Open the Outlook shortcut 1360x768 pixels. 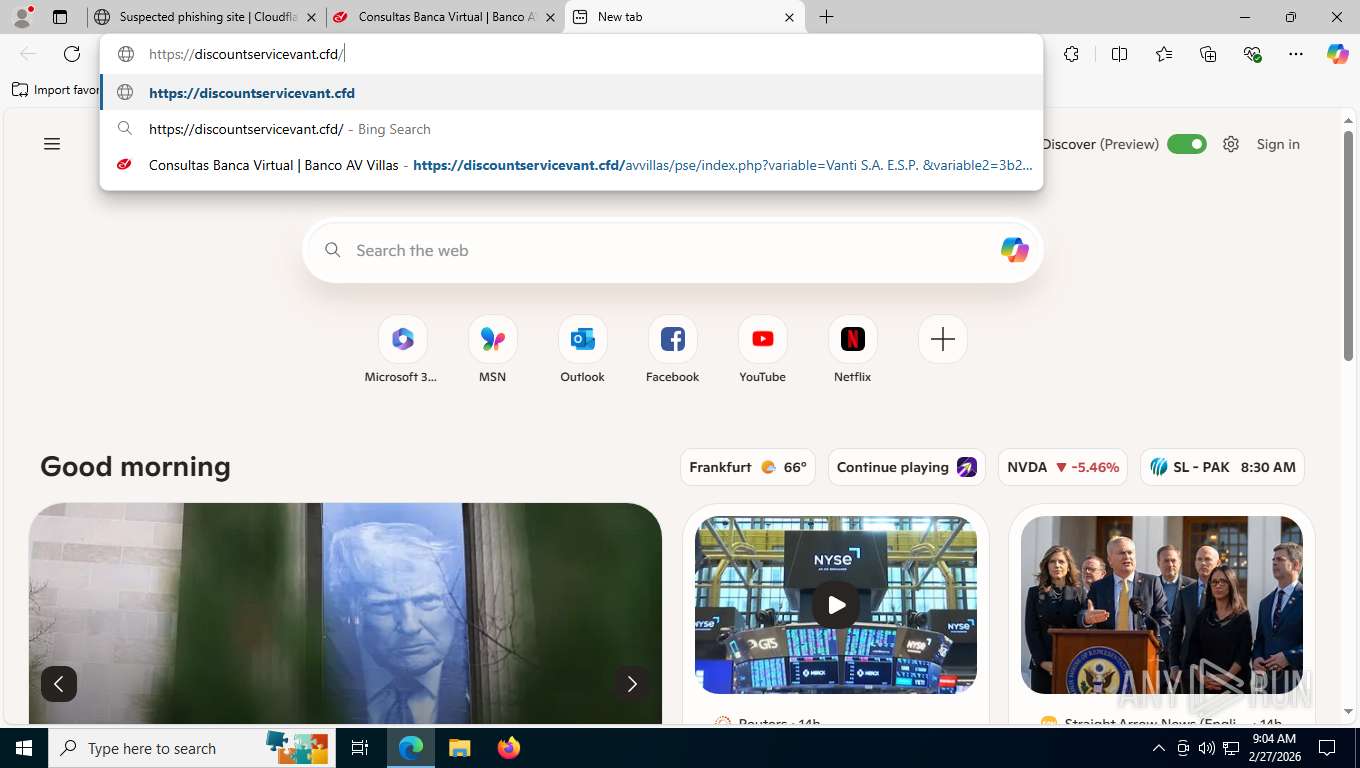[582, 350]
